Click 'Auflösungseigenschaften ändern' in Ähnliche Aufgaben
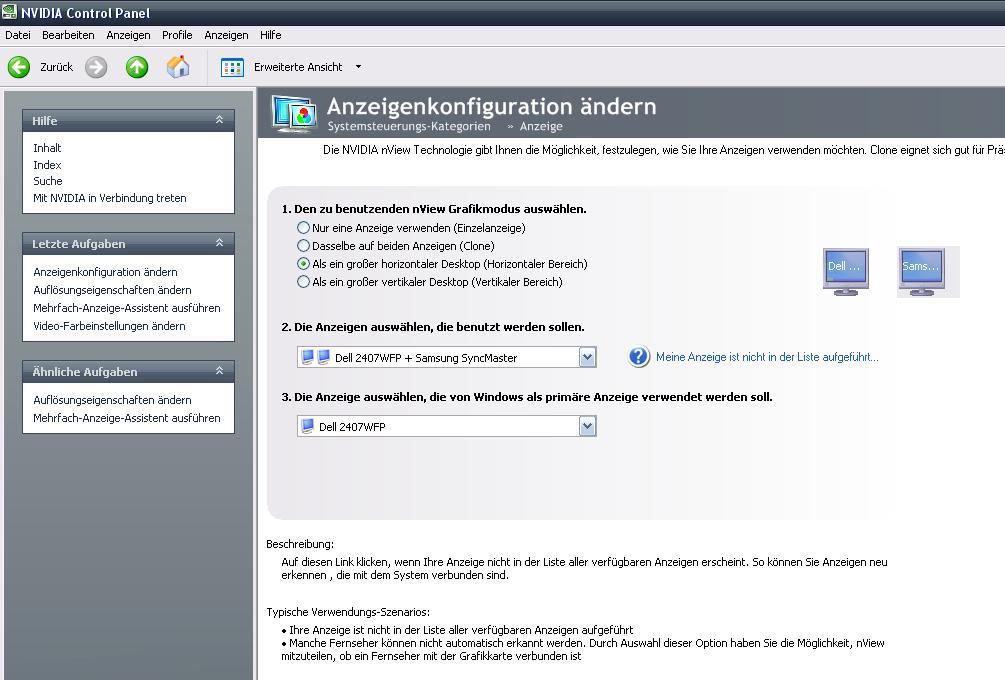 (112, 400)
